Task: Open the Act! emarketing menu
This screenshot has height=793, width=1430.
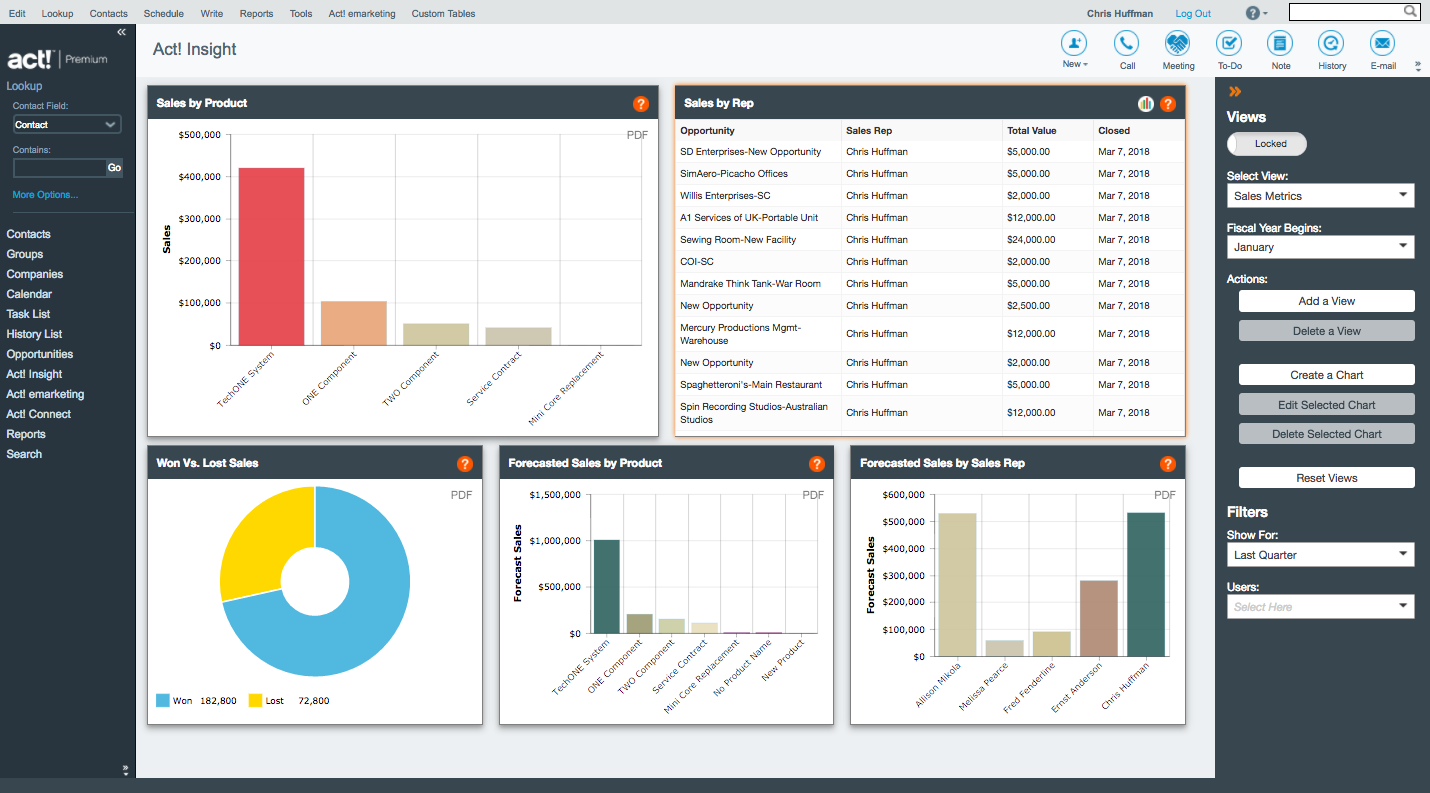Action: (x=362, y=14)
